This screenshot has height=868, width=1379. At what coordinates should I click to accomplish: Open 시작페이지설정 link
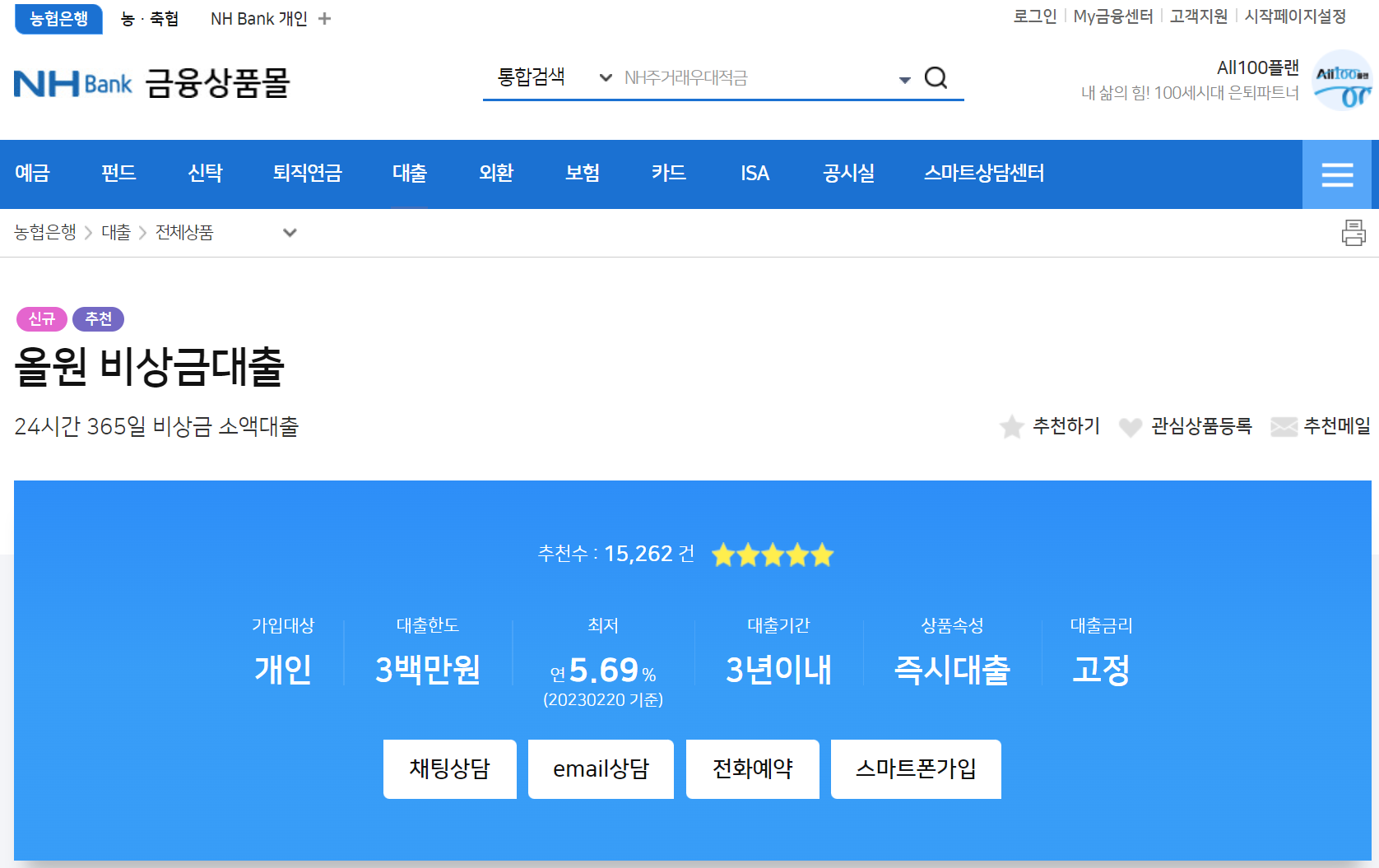coord(1295,16)
